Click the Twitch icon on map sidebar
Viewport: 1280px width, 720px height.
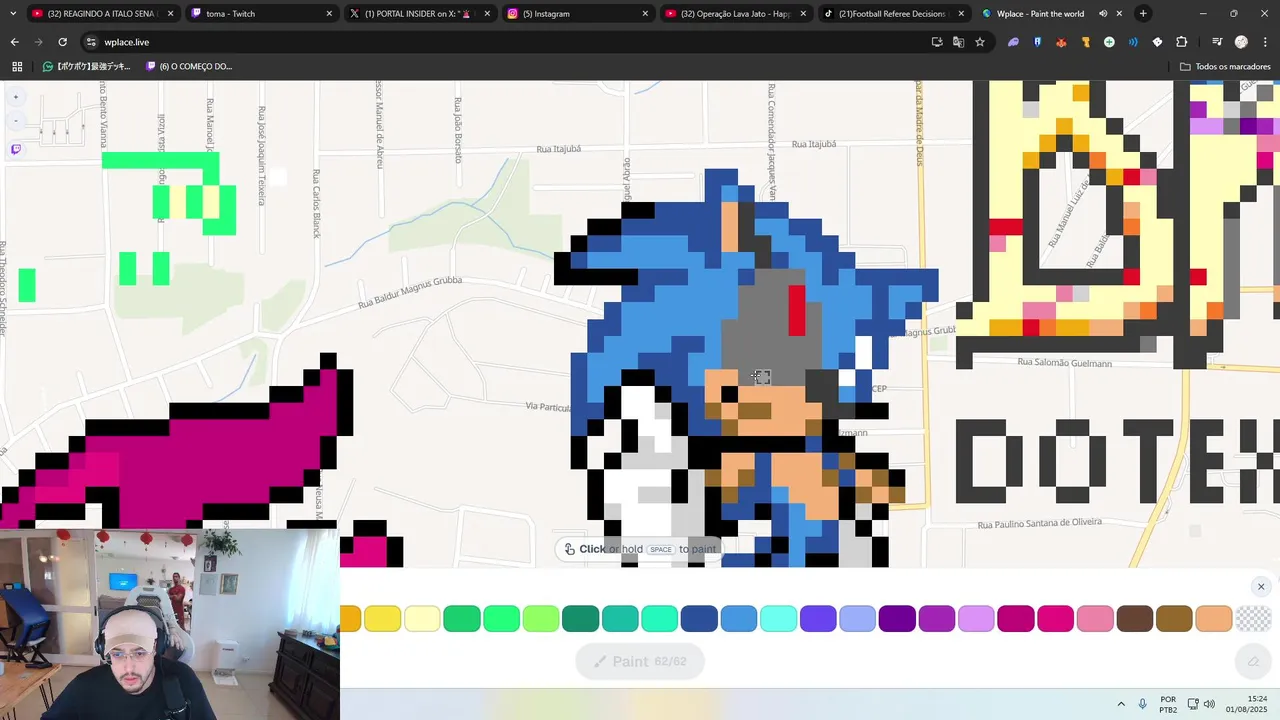(15, 149)
